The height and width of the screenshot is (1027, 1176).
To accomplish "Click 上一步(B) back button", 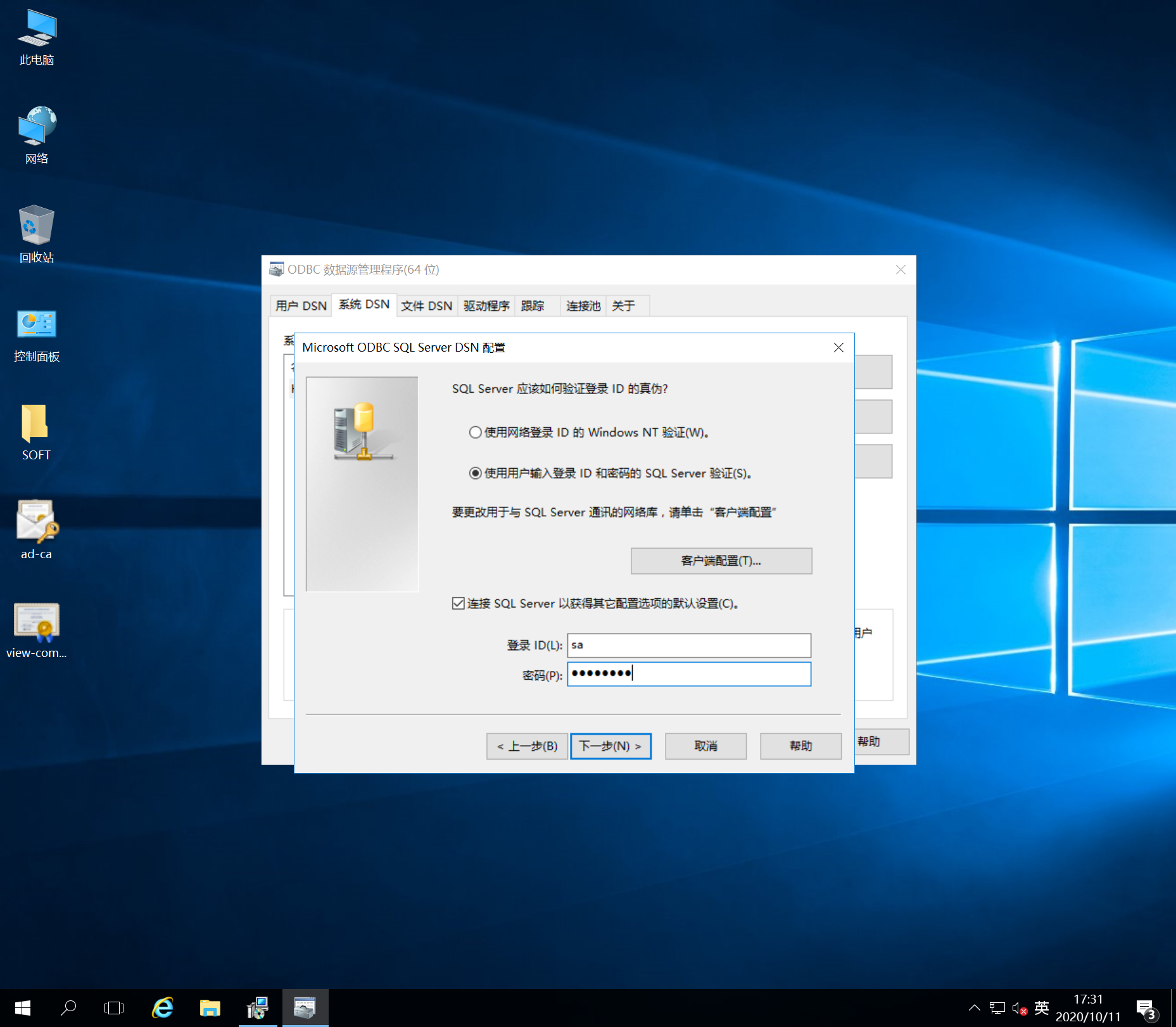I will tap(527, 746).
